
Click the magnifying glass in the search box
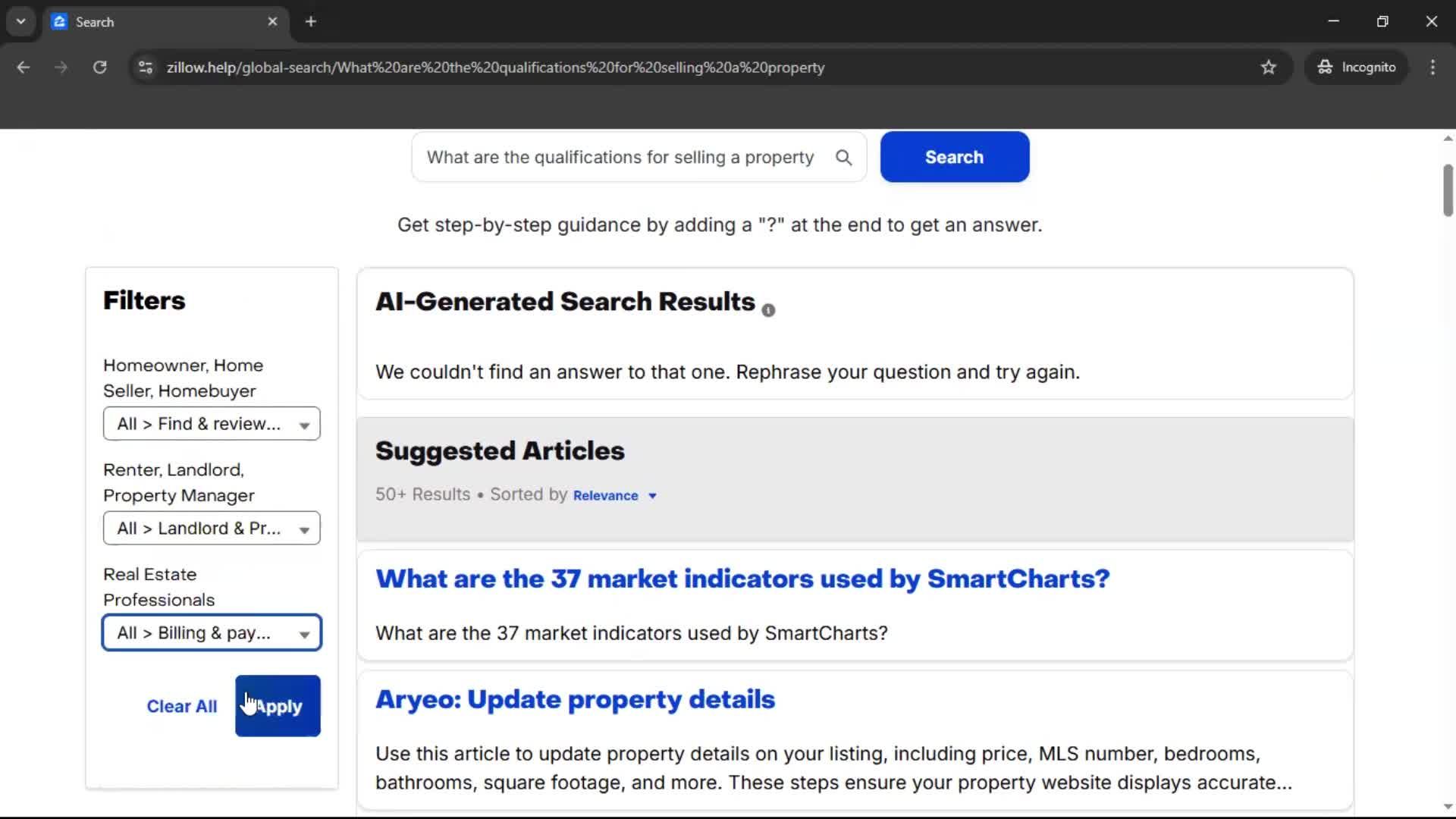pyautogui.click(x=844, y=157)
